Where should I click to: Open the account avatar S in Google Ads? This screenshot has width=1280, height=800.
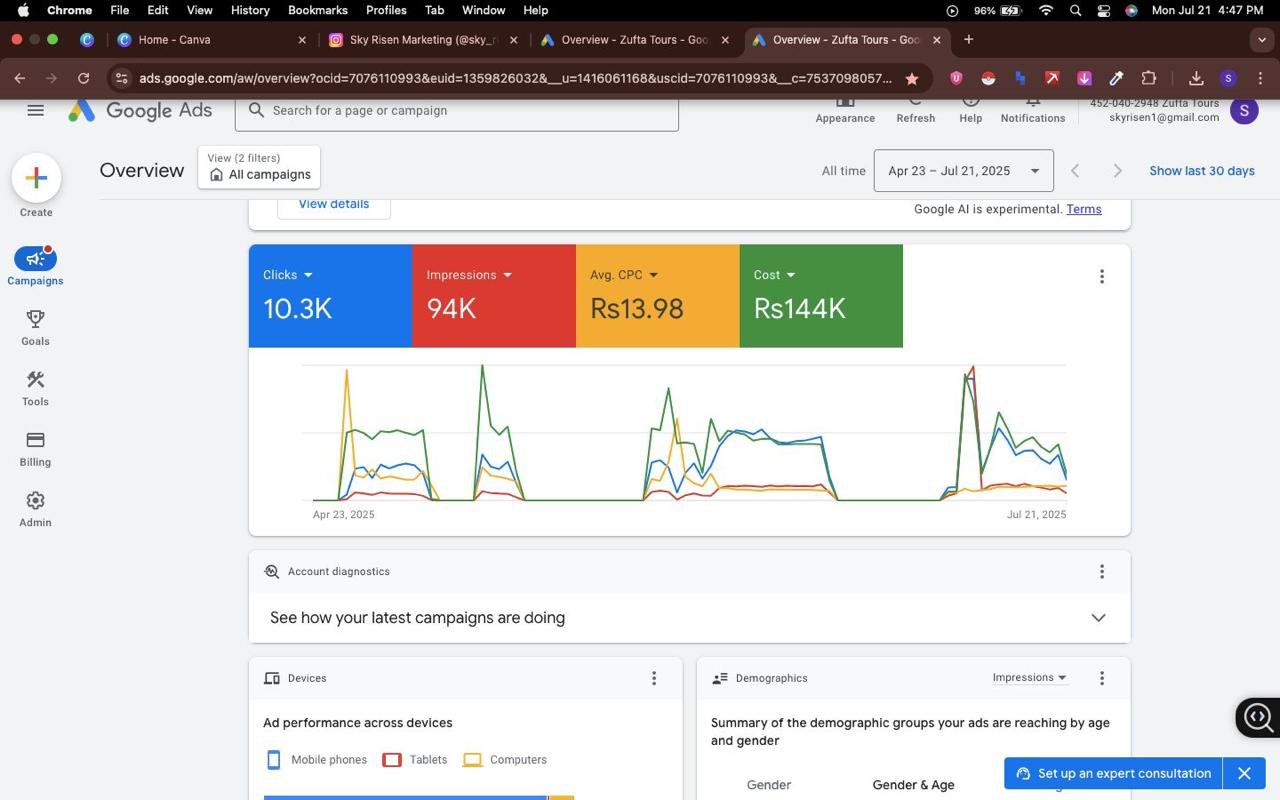(x=1244, y=111)
